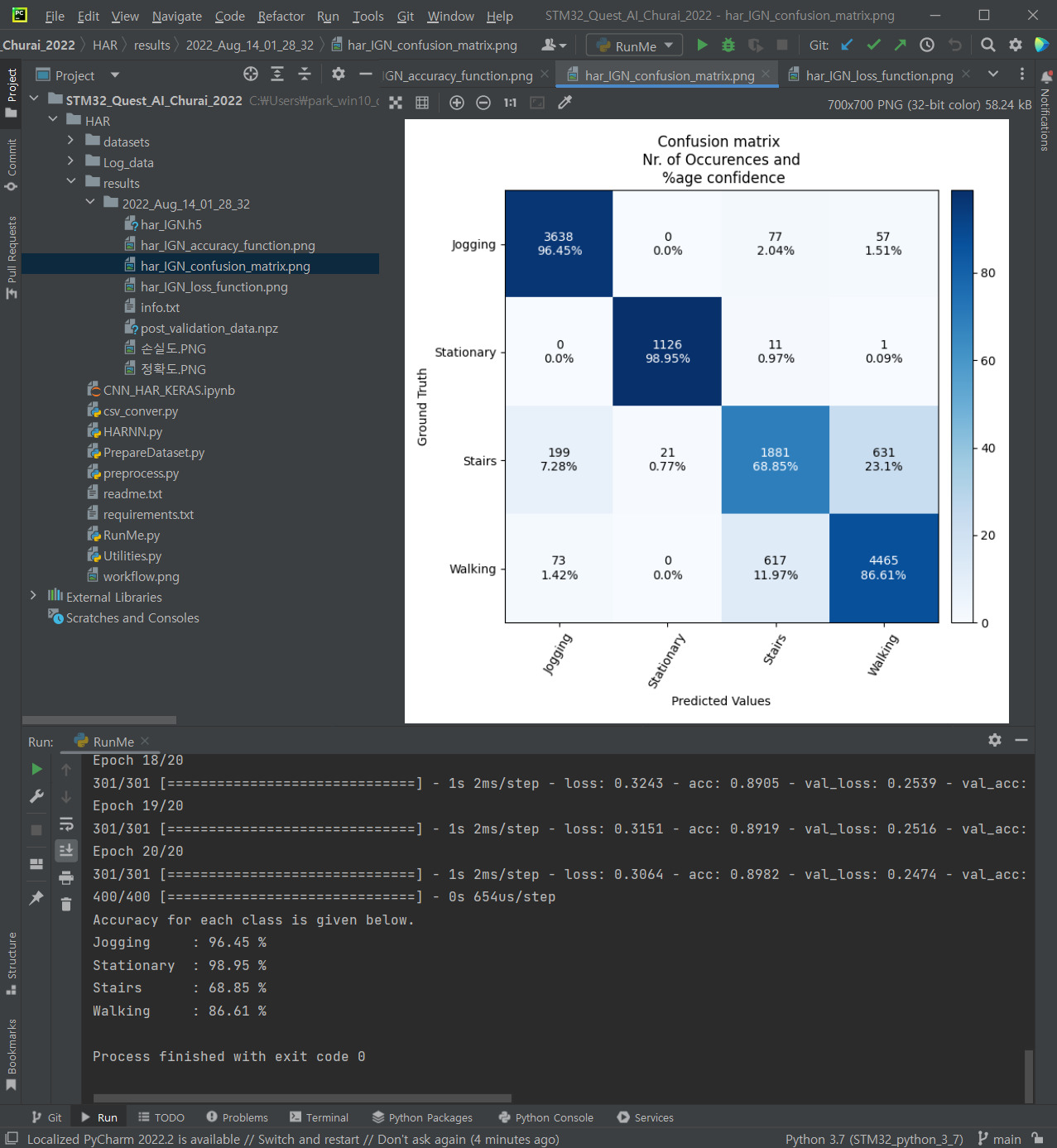Open the Terminal tool window
Screen dimensions: 1057x1148
[x=319, y=1117]
